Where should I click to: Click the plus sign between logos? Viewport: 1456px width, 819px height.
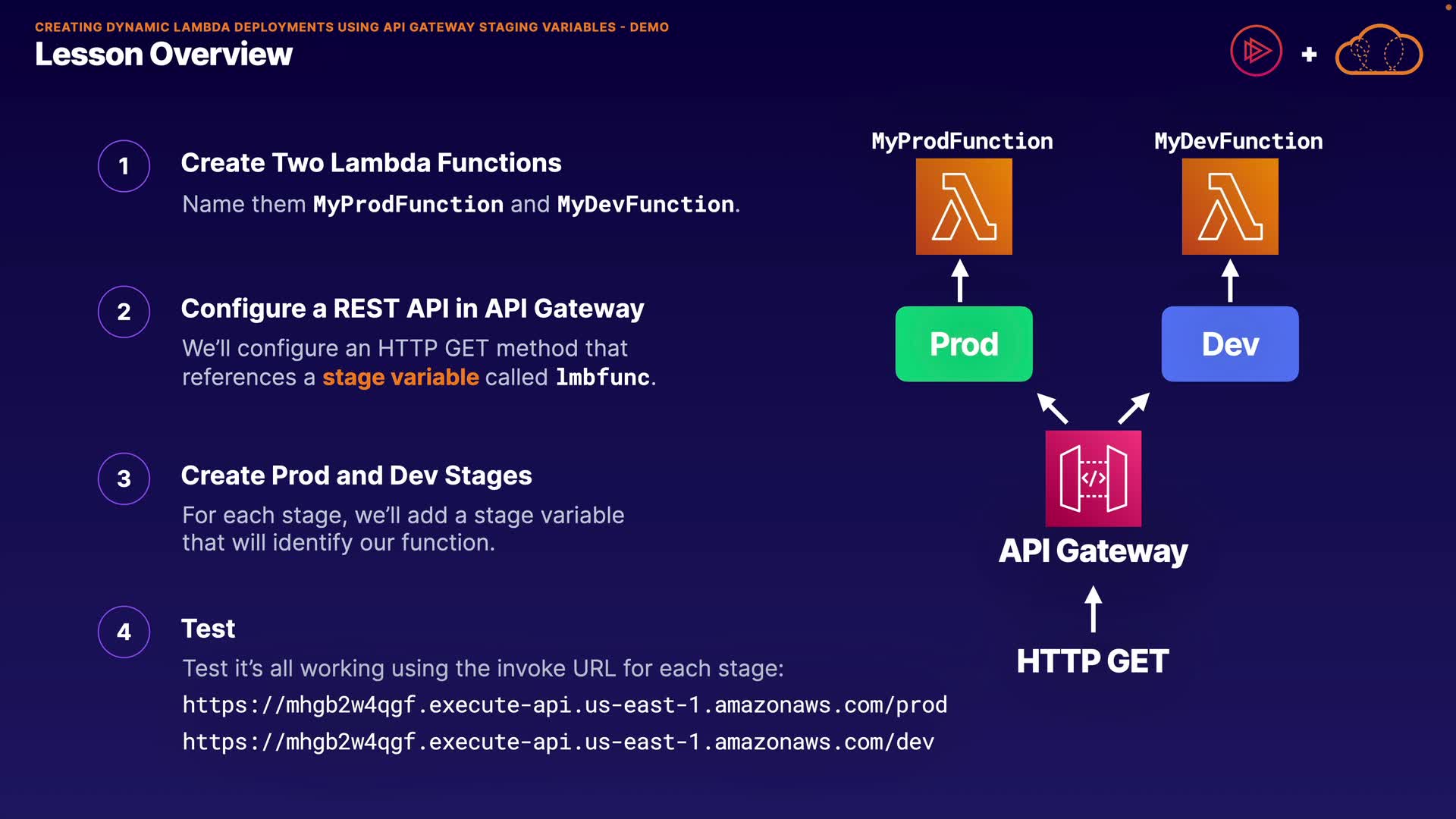[x=1309, y=55]
